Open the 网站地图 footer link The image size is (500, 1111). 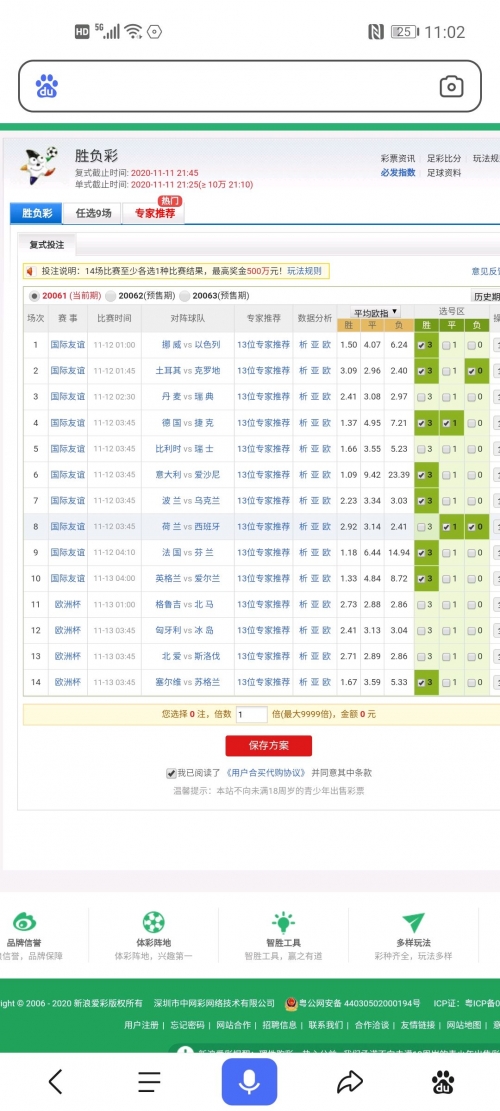[x=465, y=1025]
